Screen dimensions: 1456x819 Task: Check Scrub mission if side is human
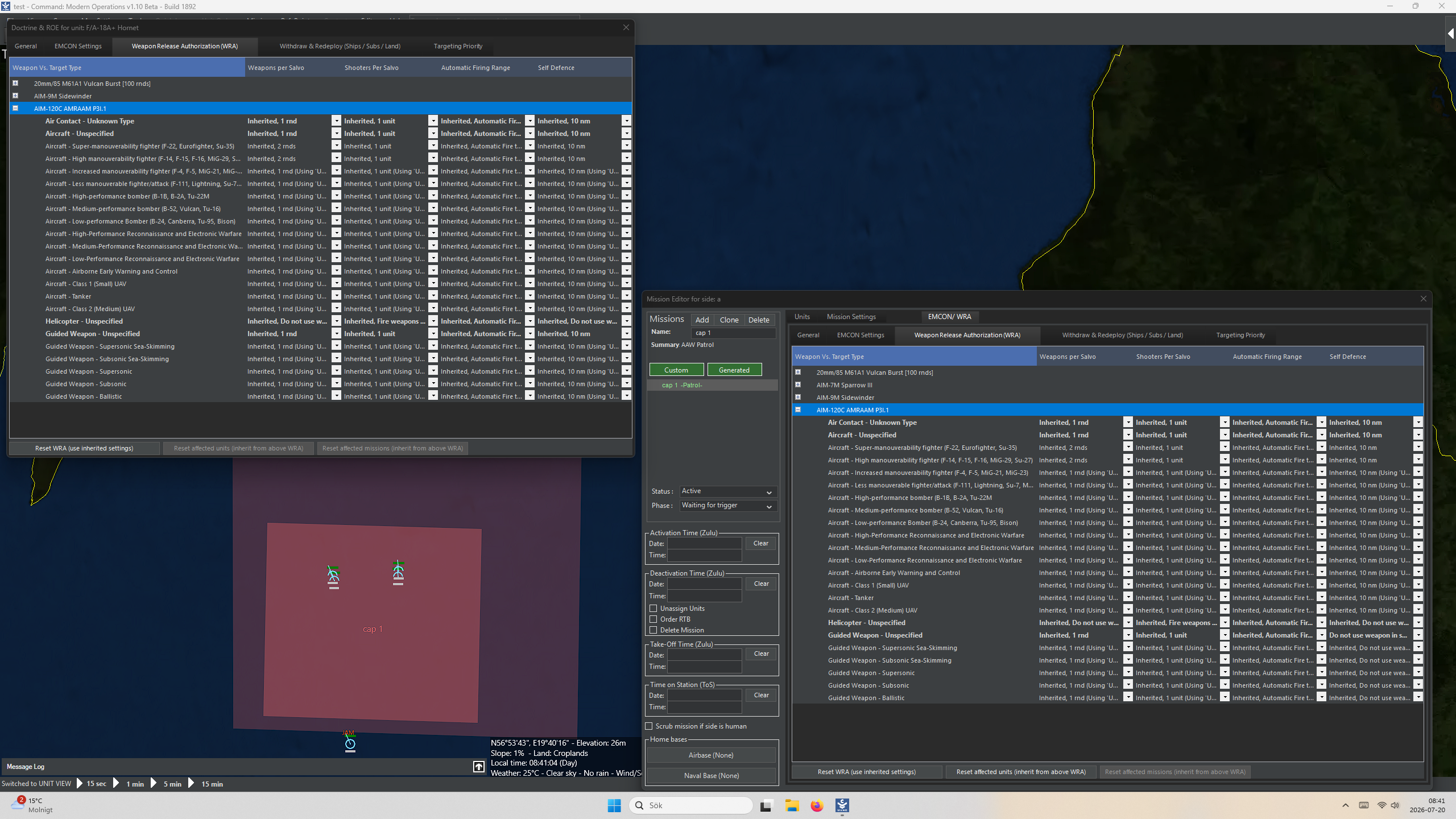pyautogui.click(x=649, y=726)
